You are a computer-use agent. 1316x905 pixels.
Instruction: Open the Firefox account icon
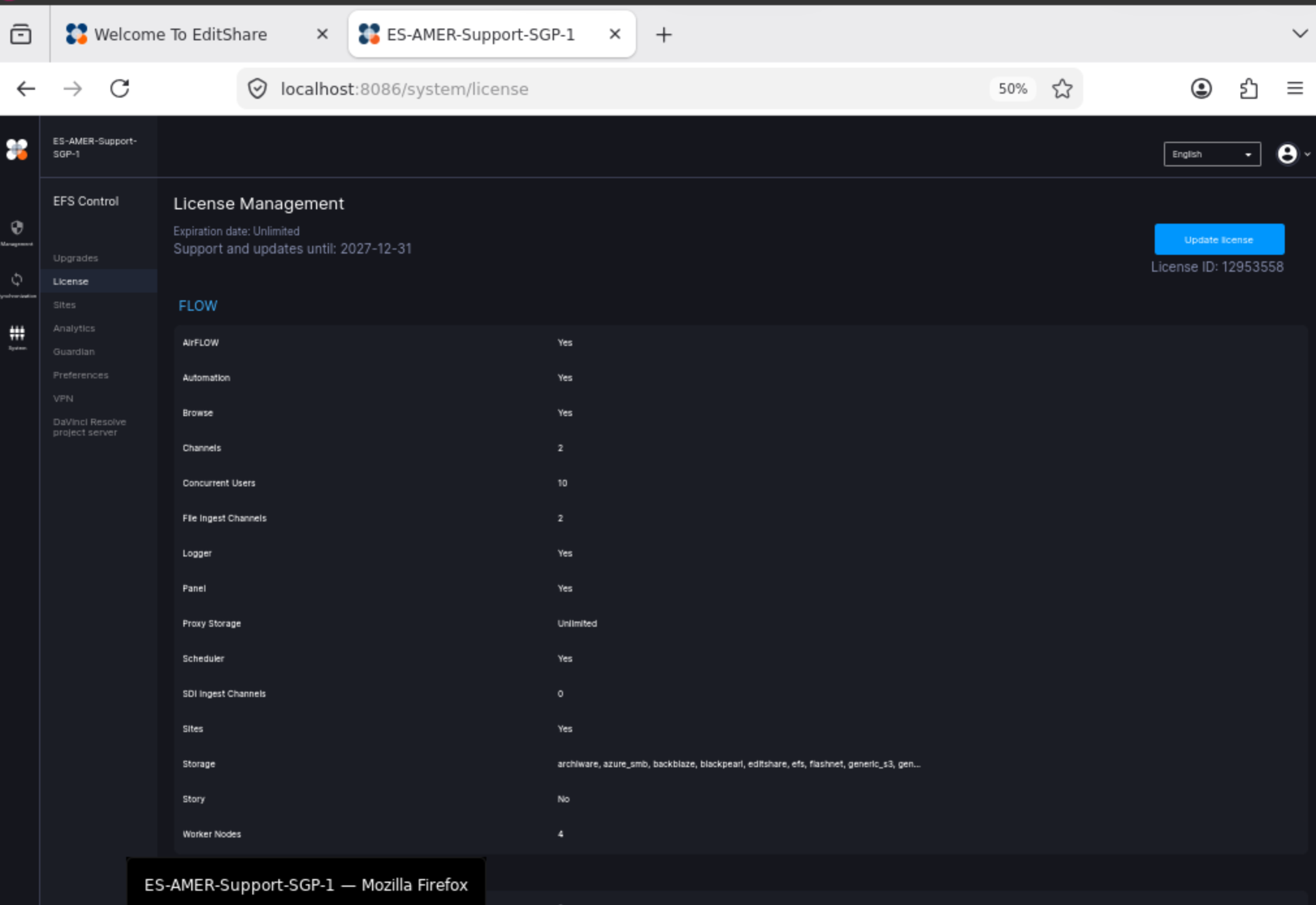point(1201,88)
